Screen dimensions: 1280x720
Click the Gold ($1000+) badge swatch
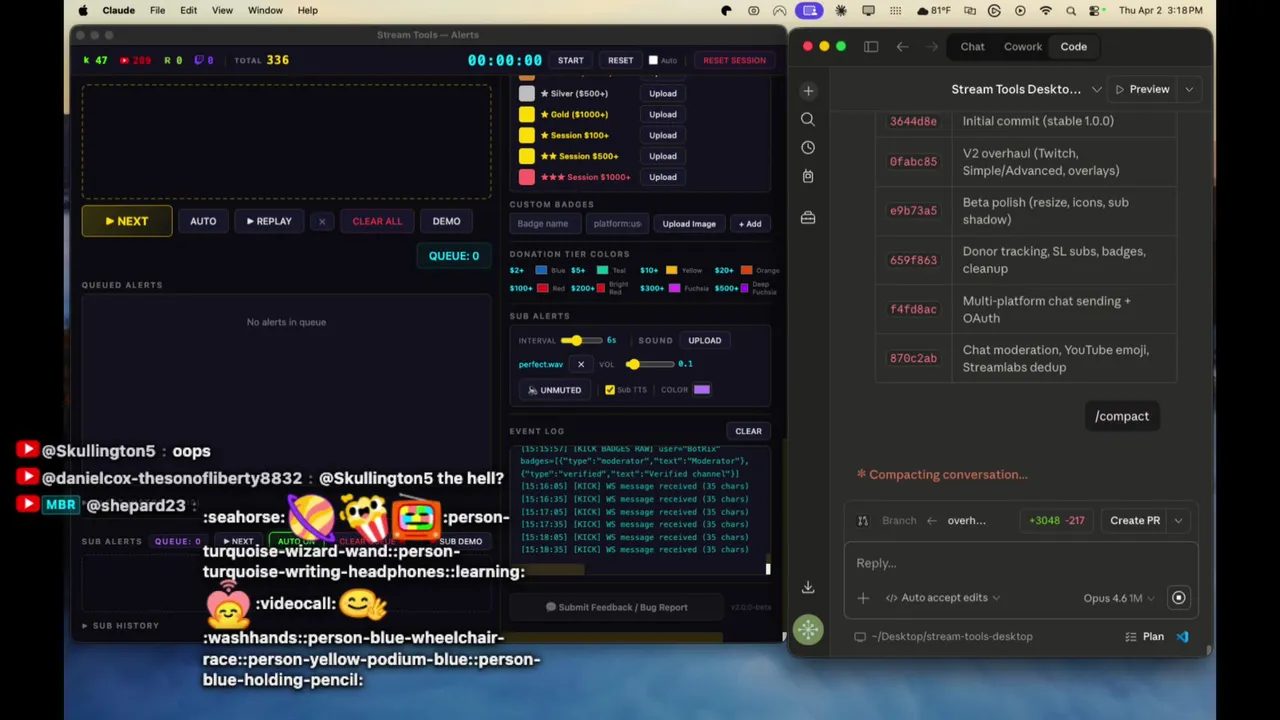pyautogui.click(x=527, y=115)
